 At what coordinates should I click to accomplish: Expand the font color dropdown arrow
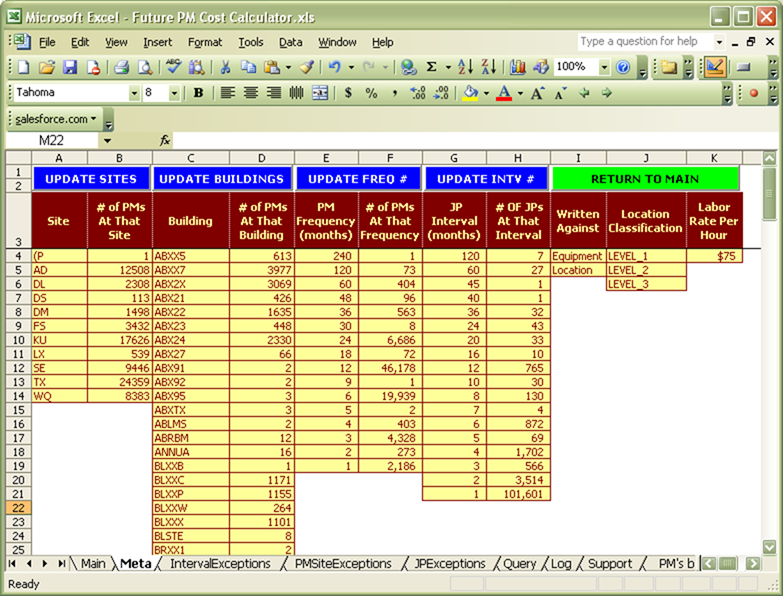pyautogui.click(x=520, y=93)
